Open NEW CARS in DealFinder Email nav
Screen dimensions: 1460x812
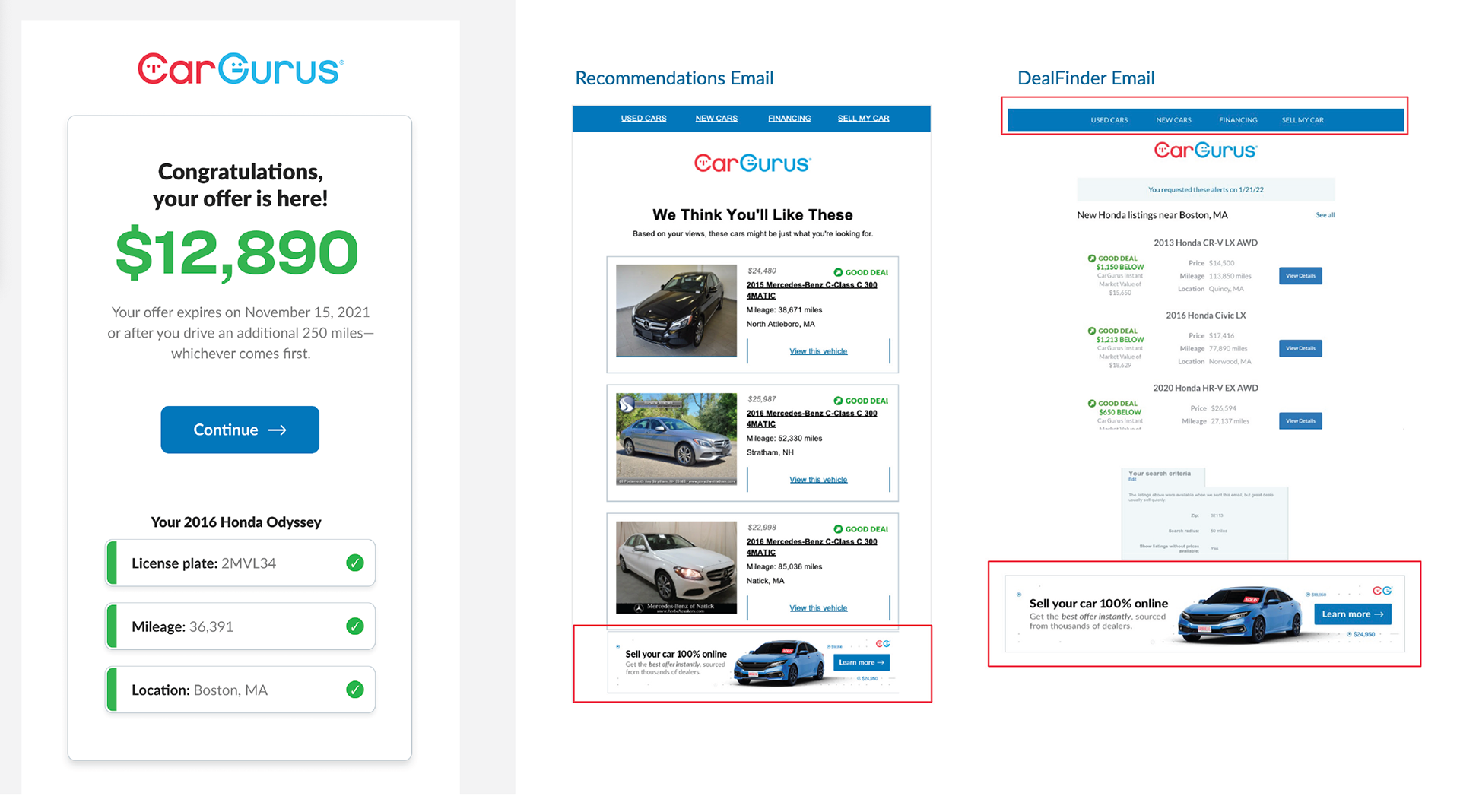pos(1174,120)
